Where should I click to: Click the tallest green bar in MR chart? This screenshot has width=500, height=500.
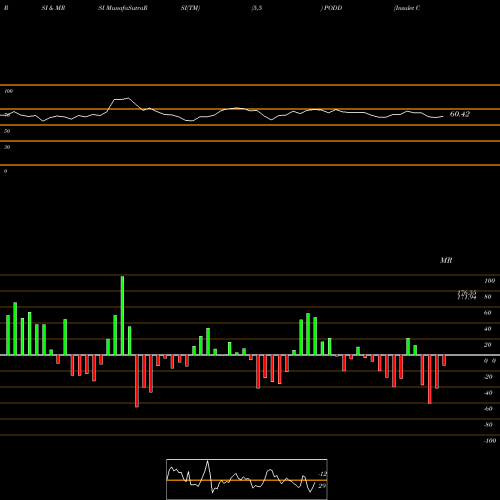(x=122, y=315)
